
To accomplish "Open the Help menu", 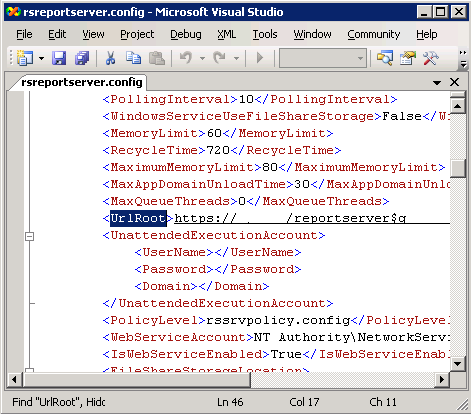I will 427,34.
